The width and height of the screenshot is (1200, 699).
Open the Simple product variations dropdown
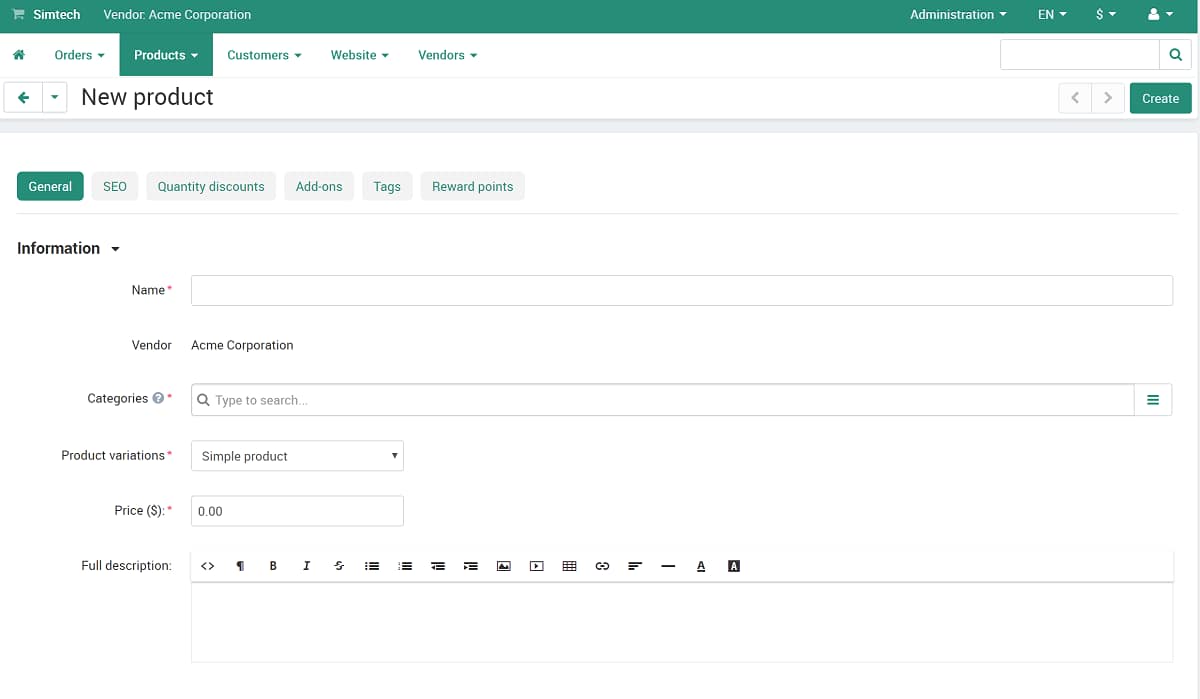296,455
